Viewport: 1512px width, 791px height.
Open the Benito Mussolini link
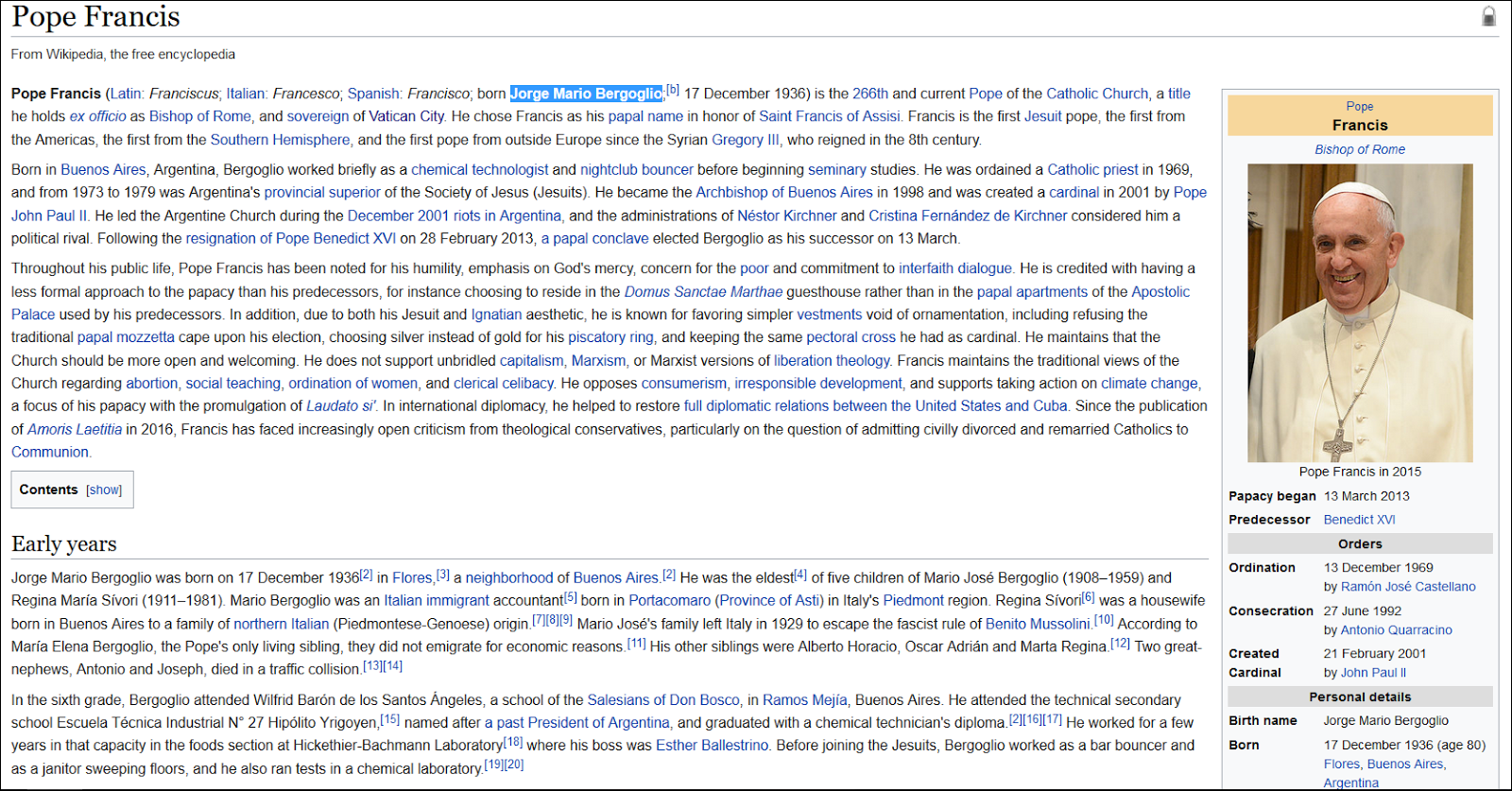point(1038,625)
